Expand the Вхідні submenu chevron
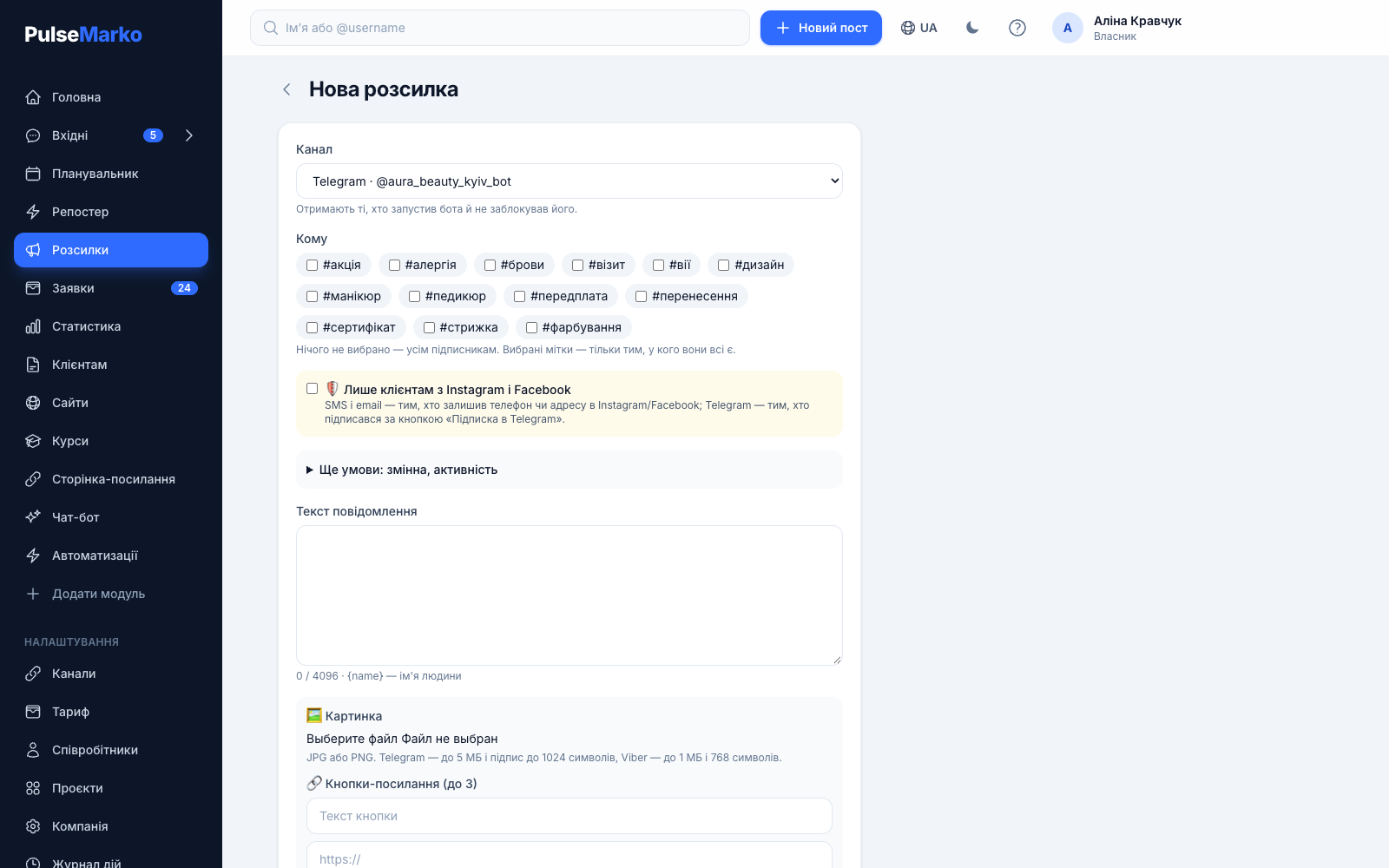 189,135
